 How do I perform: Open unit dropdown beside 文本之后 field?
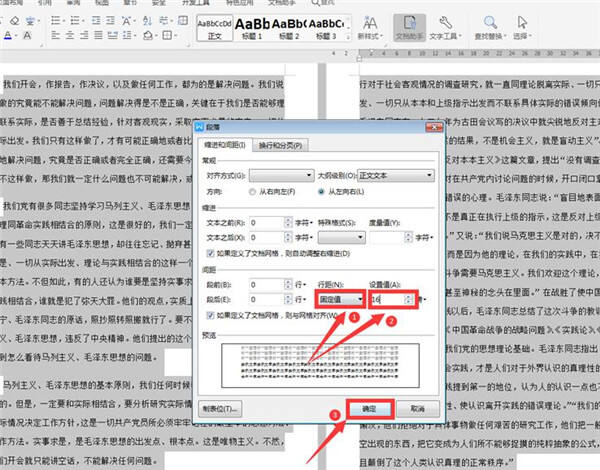click(304, 237)
